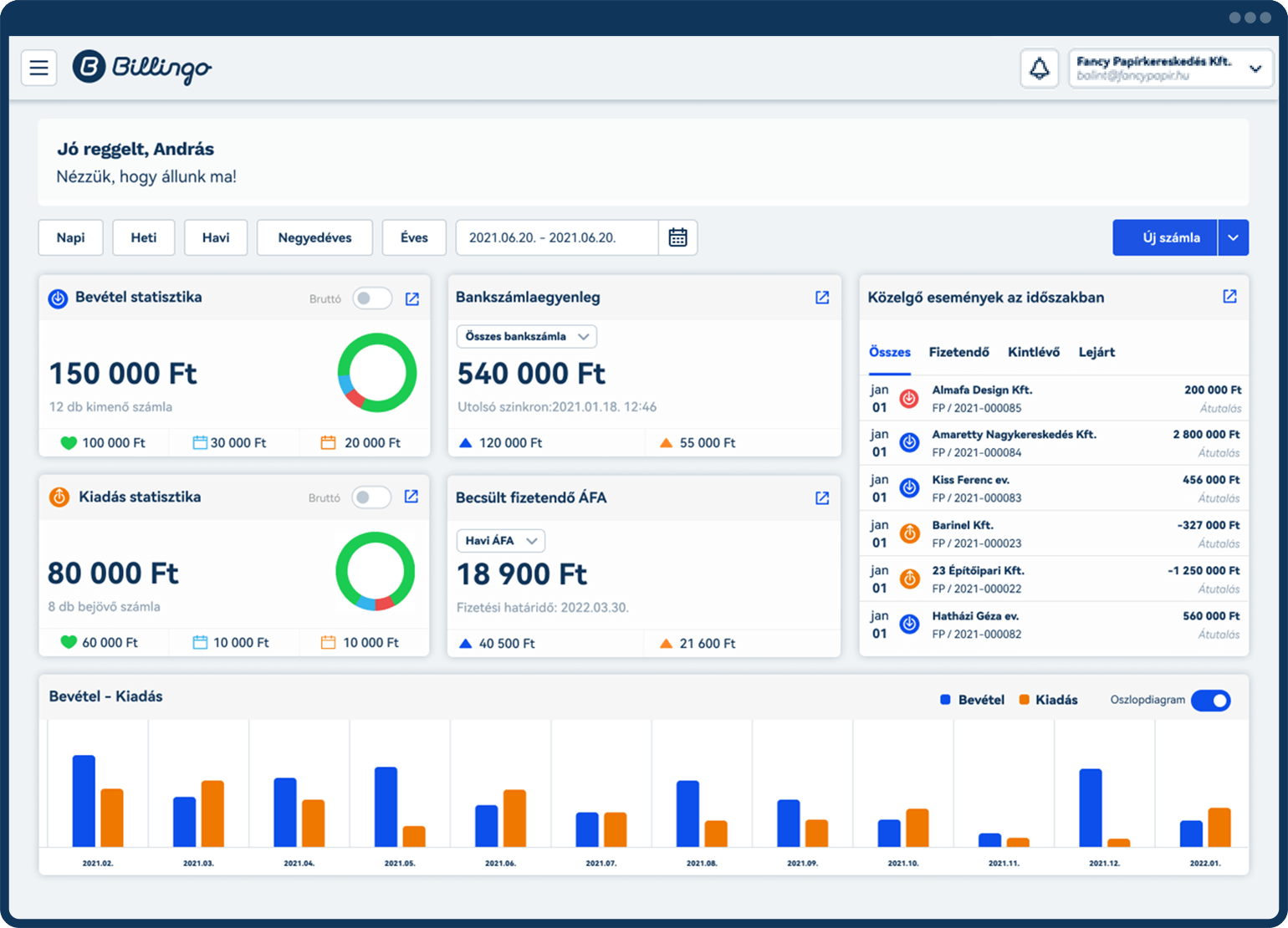Click the 40 500 Ft value
This screenshot has width=1288, height=928.
507,643
